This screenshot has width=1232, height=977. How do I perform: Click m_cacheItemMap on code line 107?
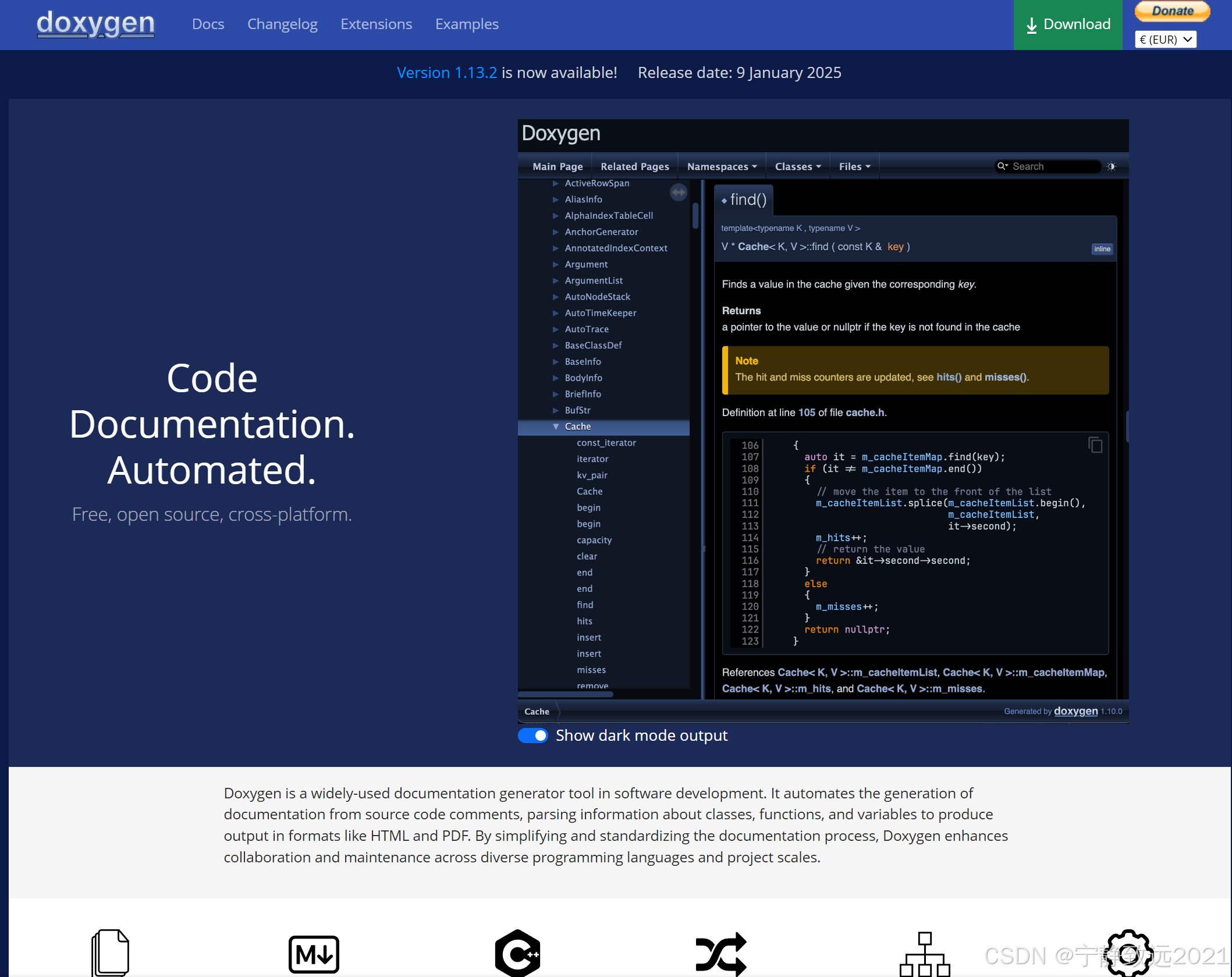(901, 457)
